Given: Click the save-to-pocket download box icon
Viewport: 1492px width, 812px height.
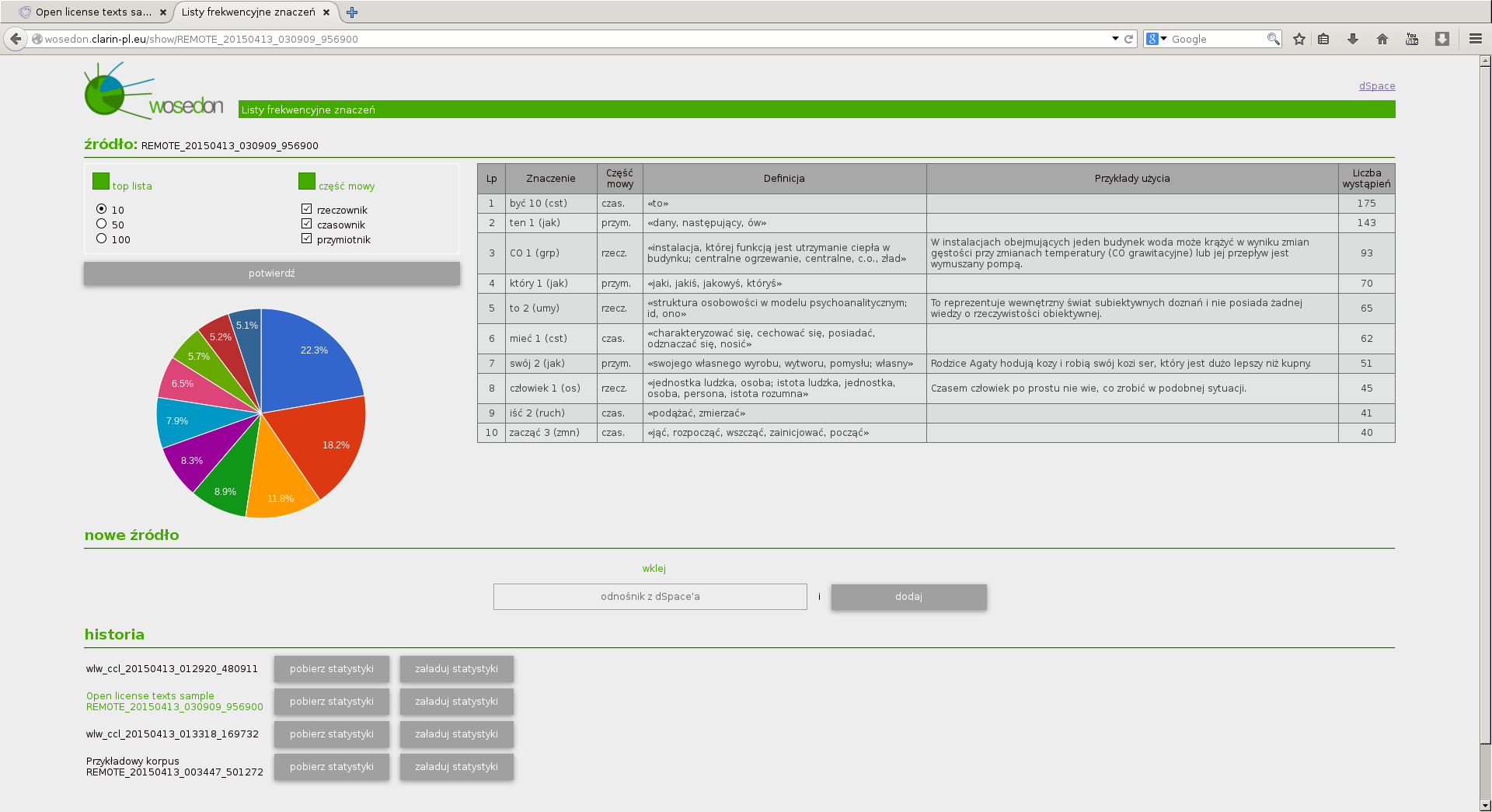Looking at the screenshot, I should point(1441,39).
